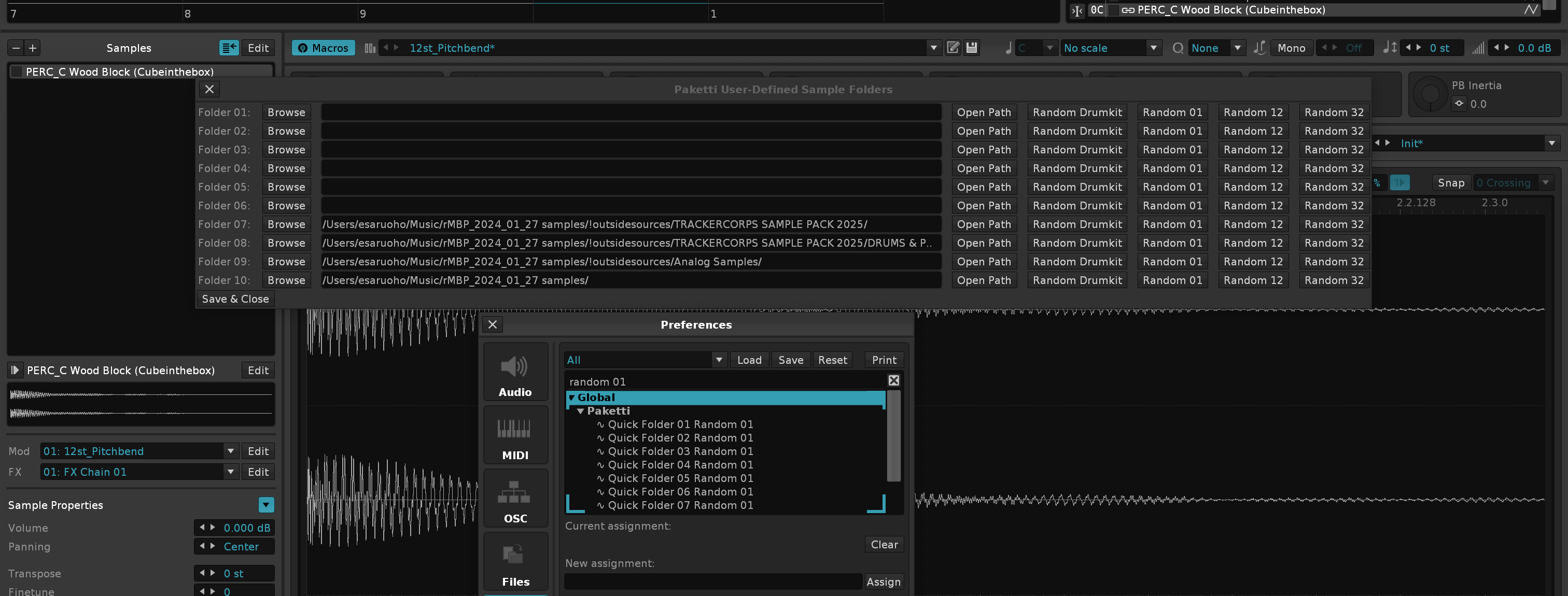Clear the random 01 search field

pyautogui.click(x=893, y=381)
